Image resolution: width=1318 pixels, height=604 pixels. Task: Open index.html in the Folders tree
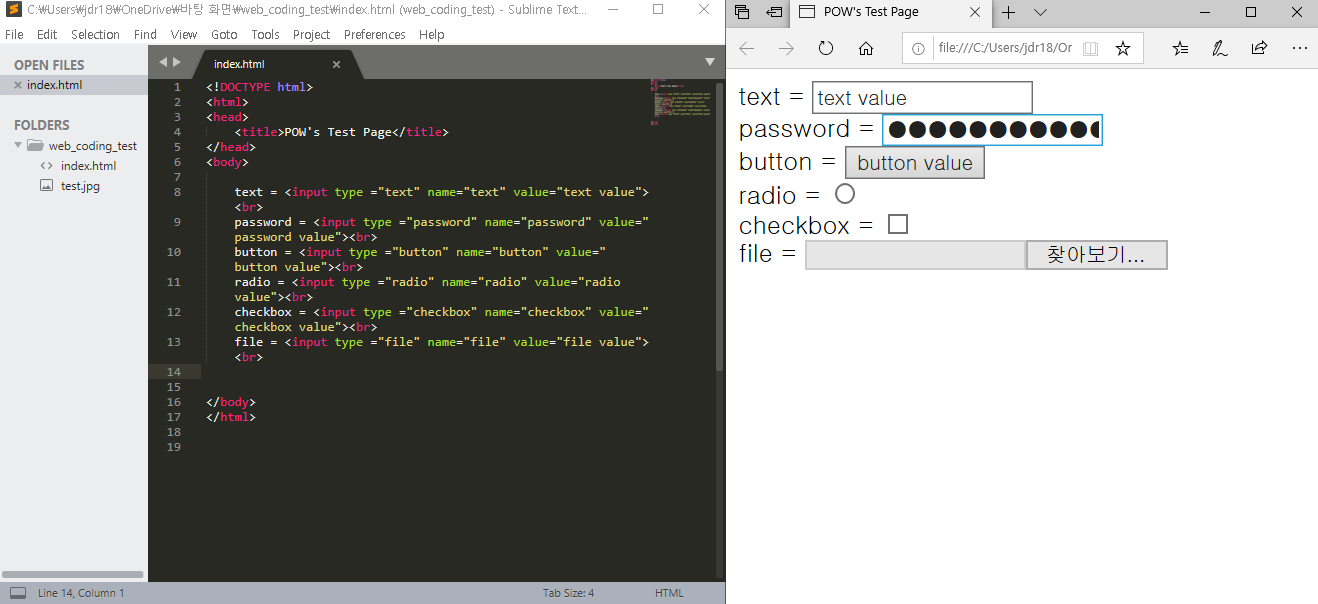pyautogui.click(x=88, y=166)
